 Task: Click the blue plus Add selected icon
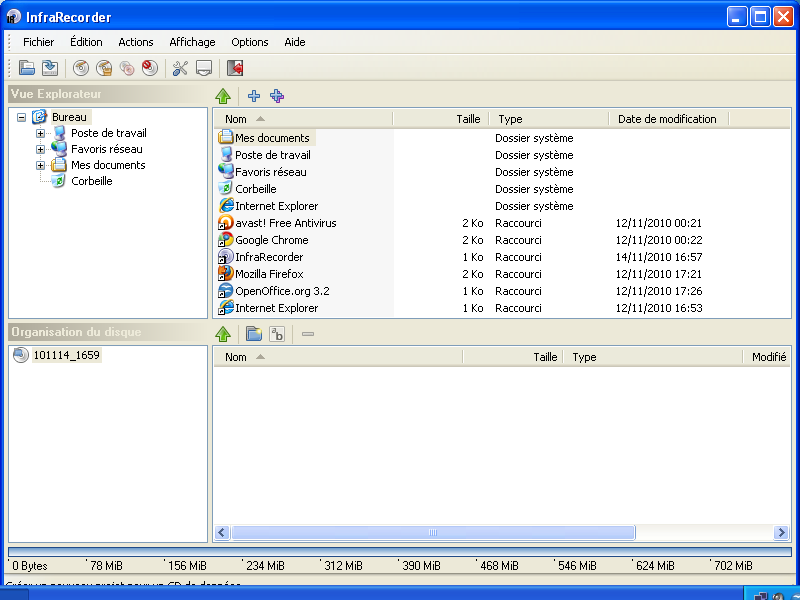[254, 96]
